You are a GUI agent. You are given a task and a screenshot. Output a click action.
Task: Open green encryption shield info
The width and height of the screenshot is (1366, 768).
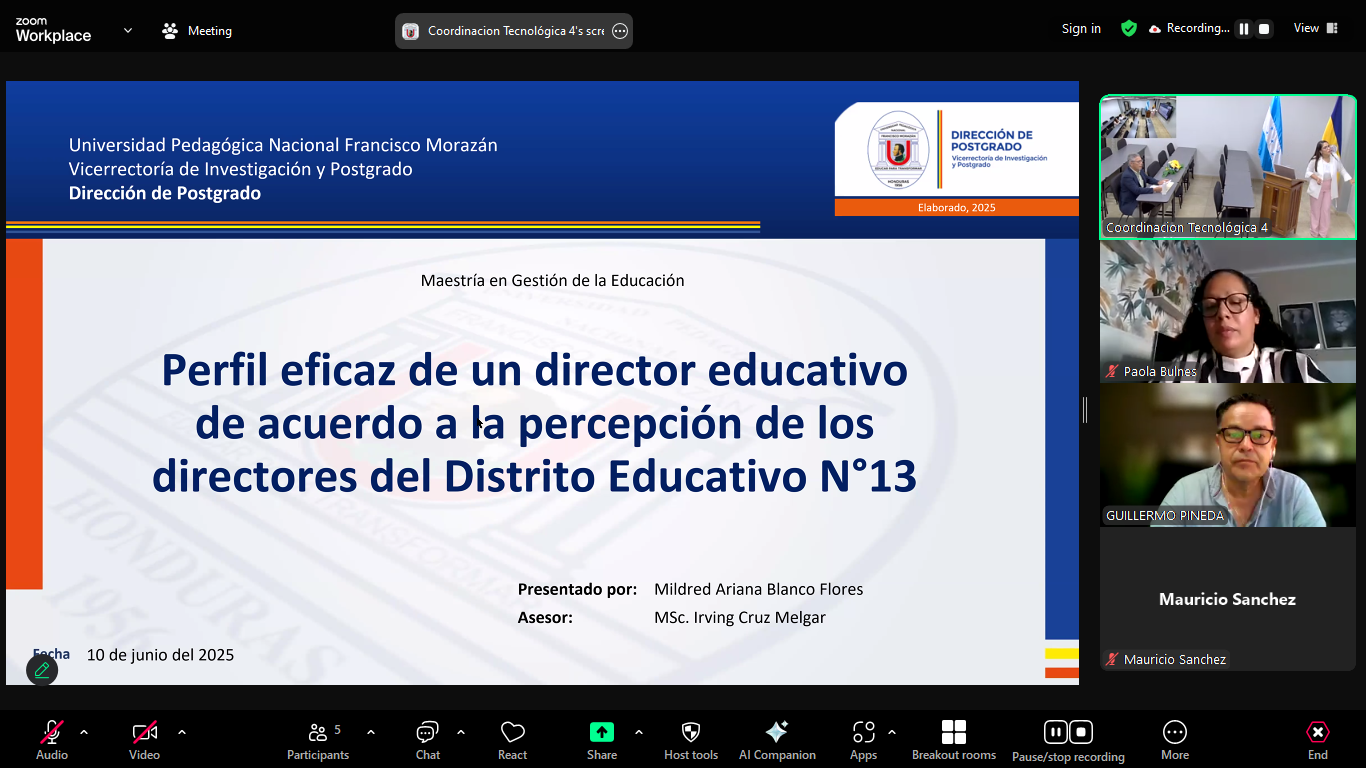coord(1129,28)
